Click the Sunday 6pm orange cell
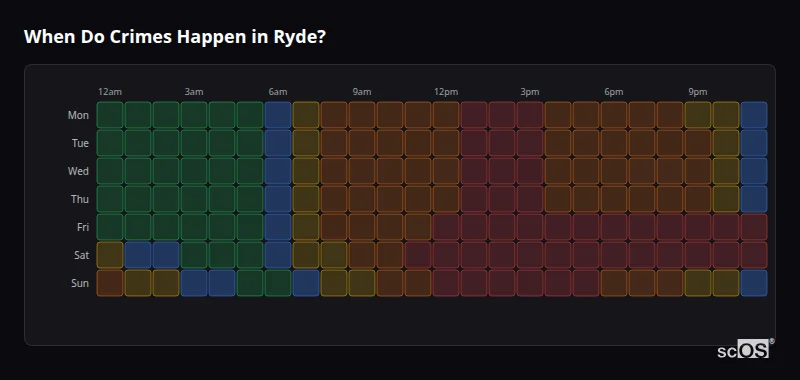The width and height of the screenshot is (800, 380). click(x=614, y=283)
